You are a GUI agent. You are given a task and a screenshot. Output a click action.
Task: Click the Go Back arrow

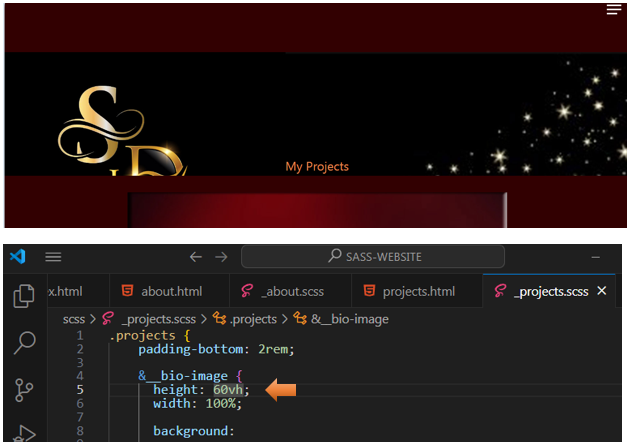click(196, 257)
